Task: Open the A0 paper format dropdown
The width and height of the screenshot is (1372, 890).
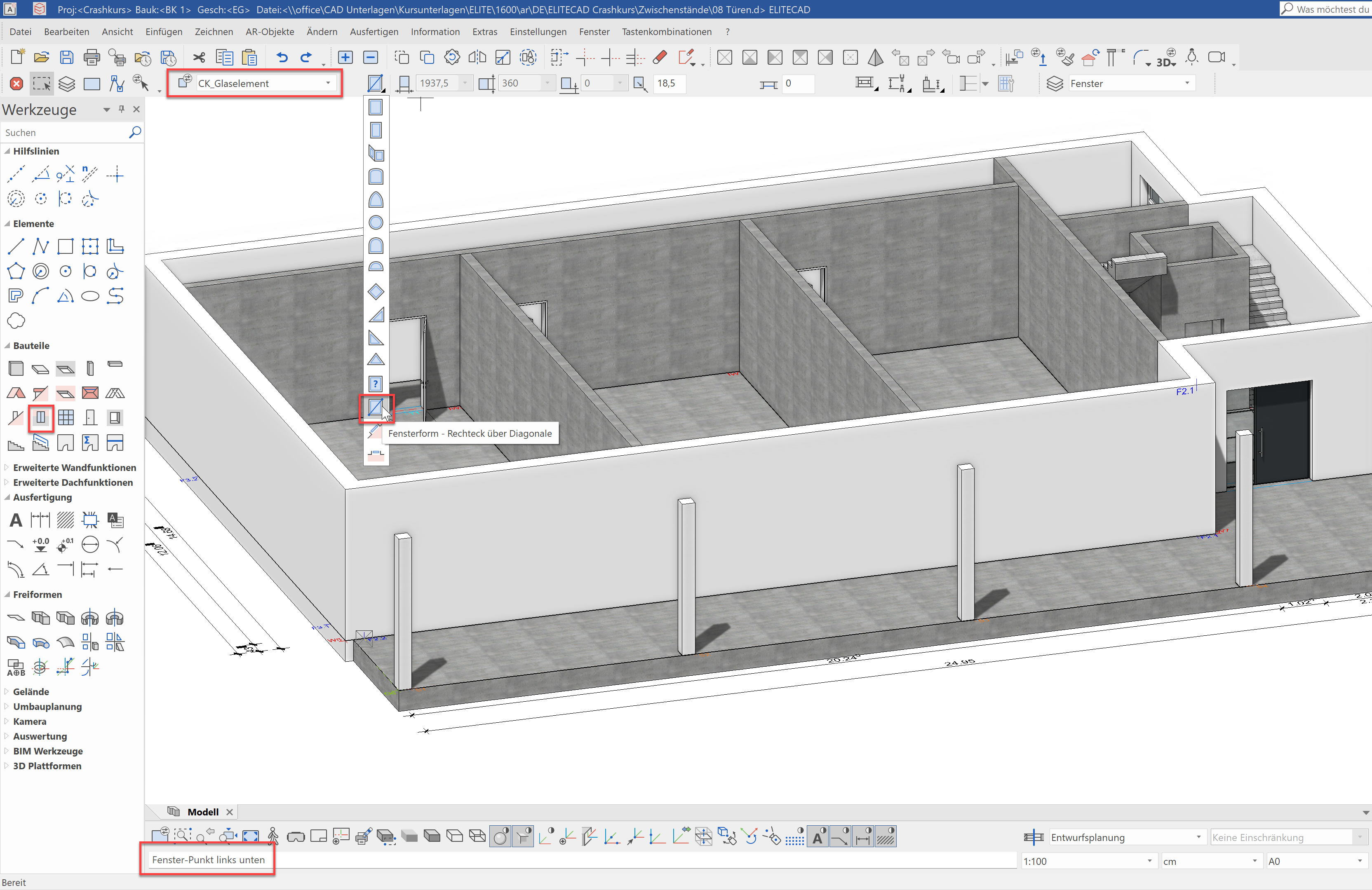Action: [x=1360, y=861]
